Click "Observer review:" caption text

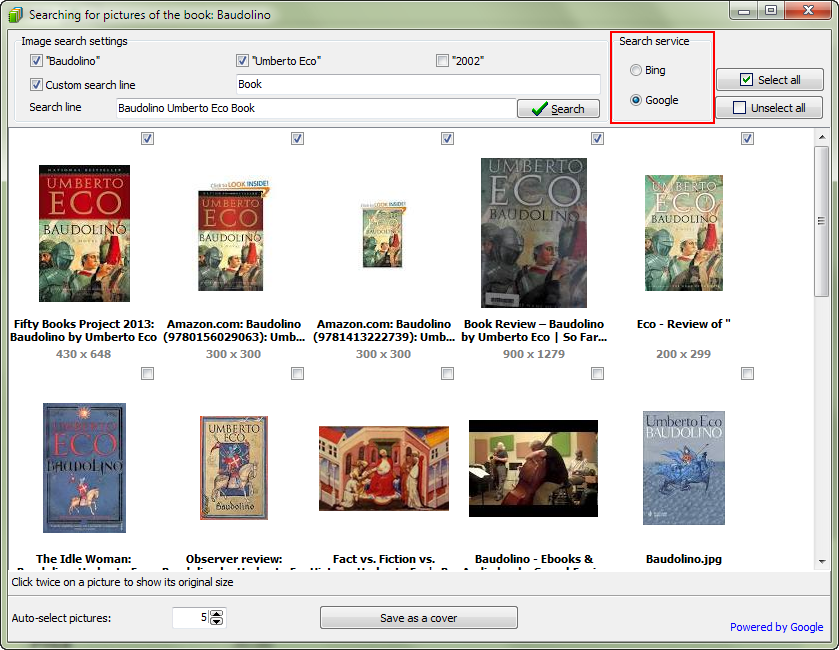234,559
